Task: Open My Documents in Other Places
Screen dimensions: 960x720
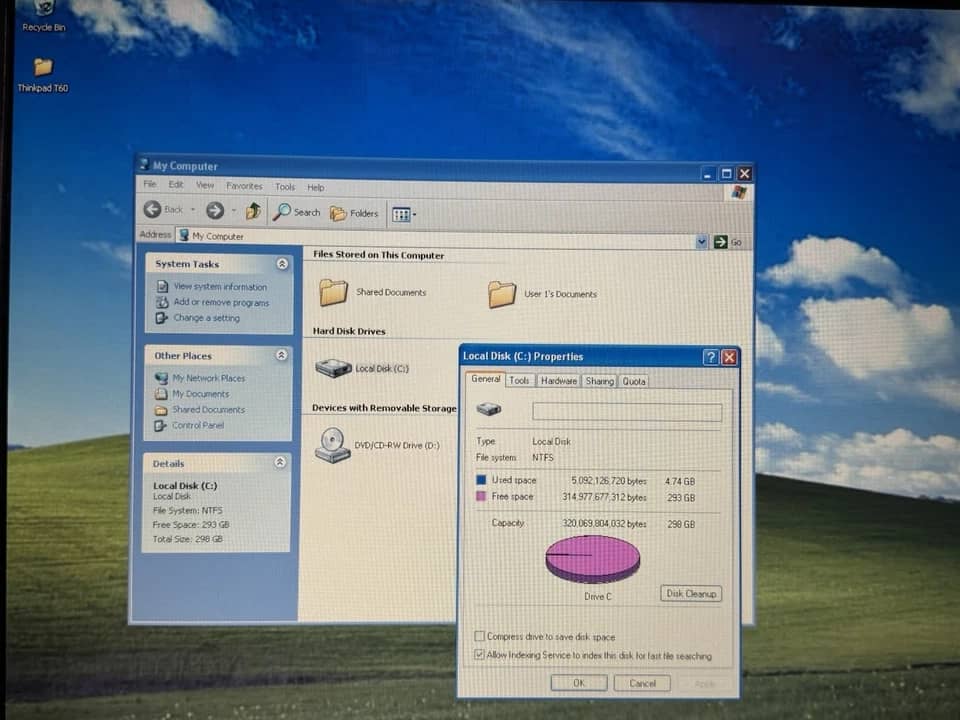Action: [201, 394]
